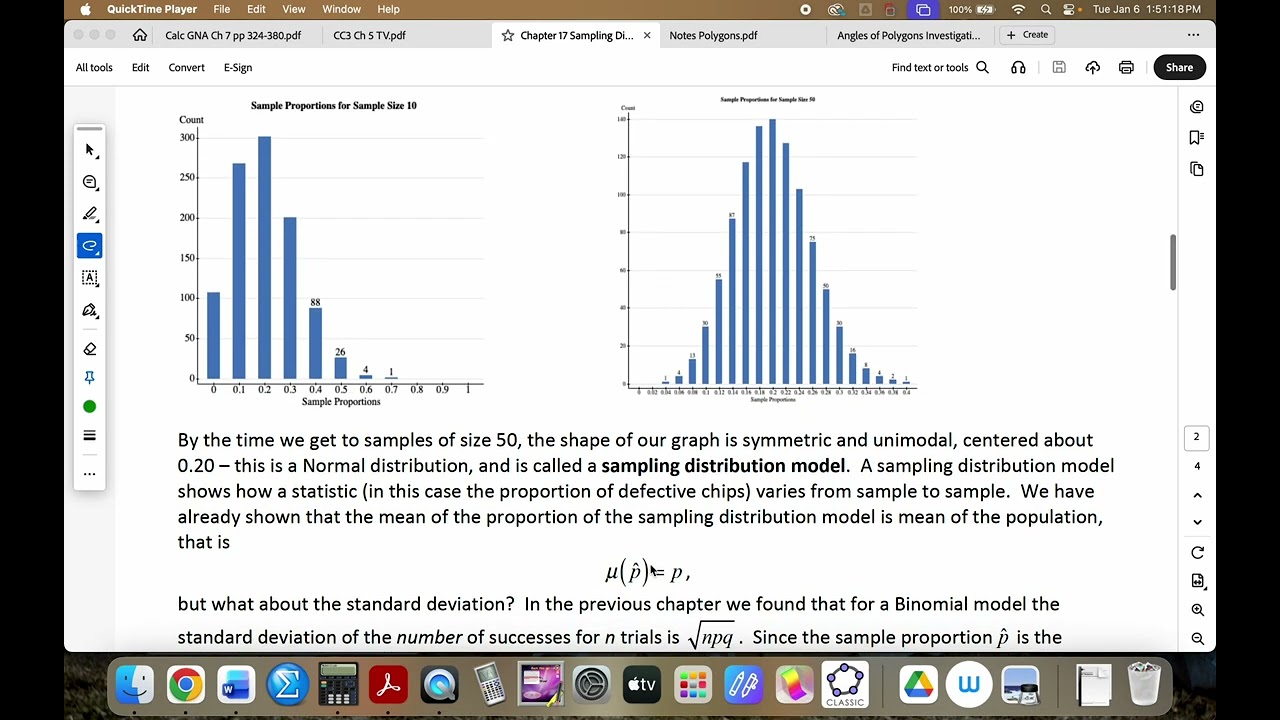This screenshot has height=720, width=1280.
Task: Open the tab bar overflow menu
Action: click(1193, 35)
